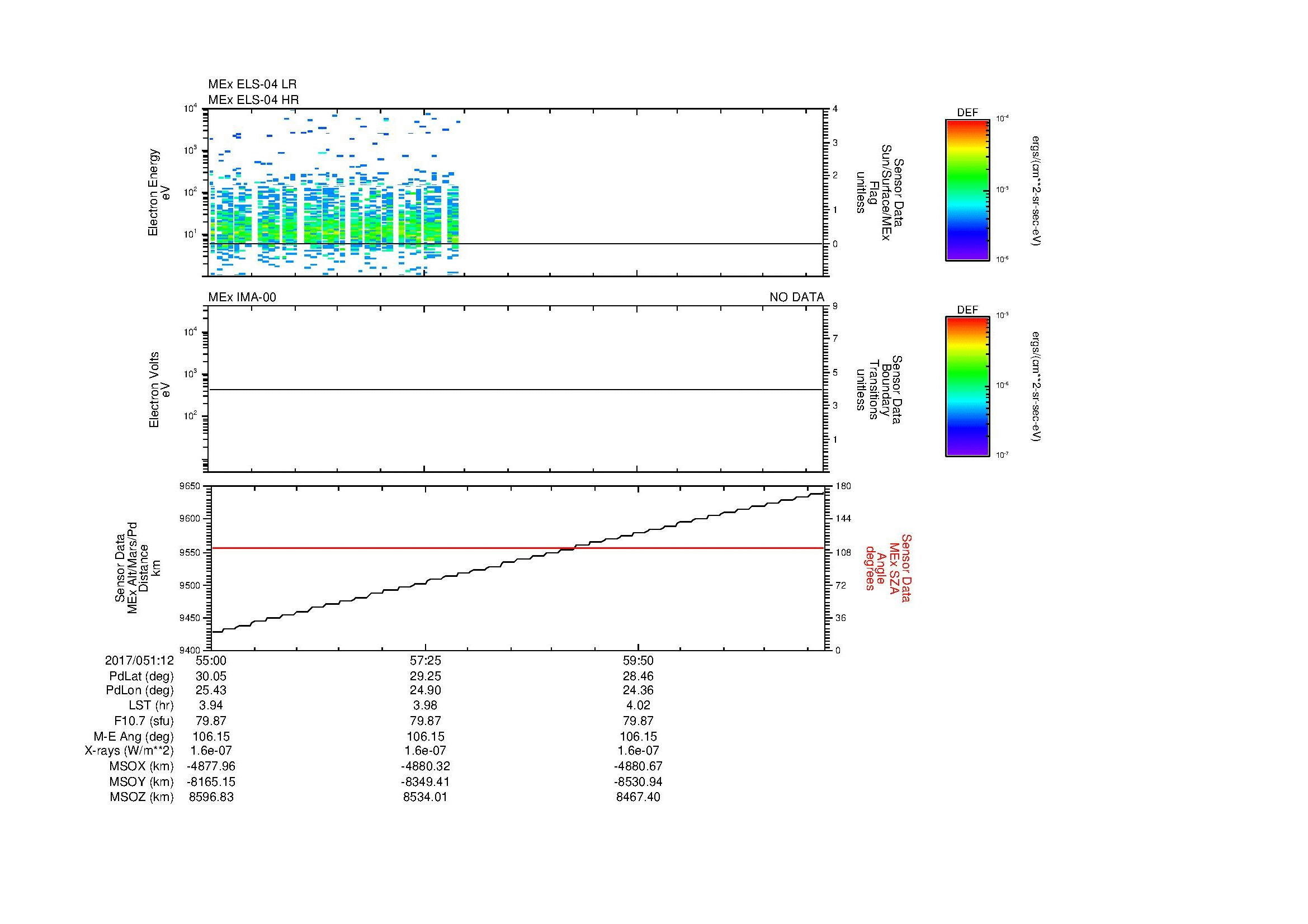Click the 'Electron Energy eV' axis label
Image resolution: width=1308 pixels, height=924 pixels.
pos(159,192)
